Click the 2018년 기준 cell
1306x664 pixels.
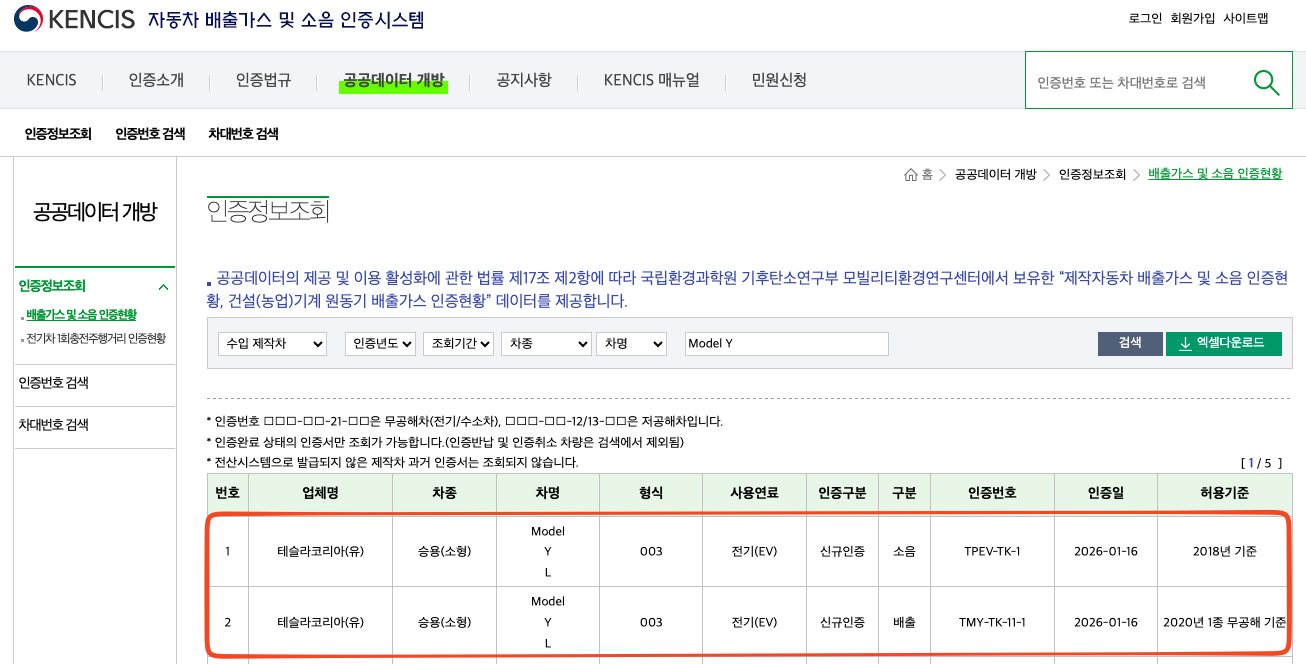pyautogui.click(x=1225, y=551)
